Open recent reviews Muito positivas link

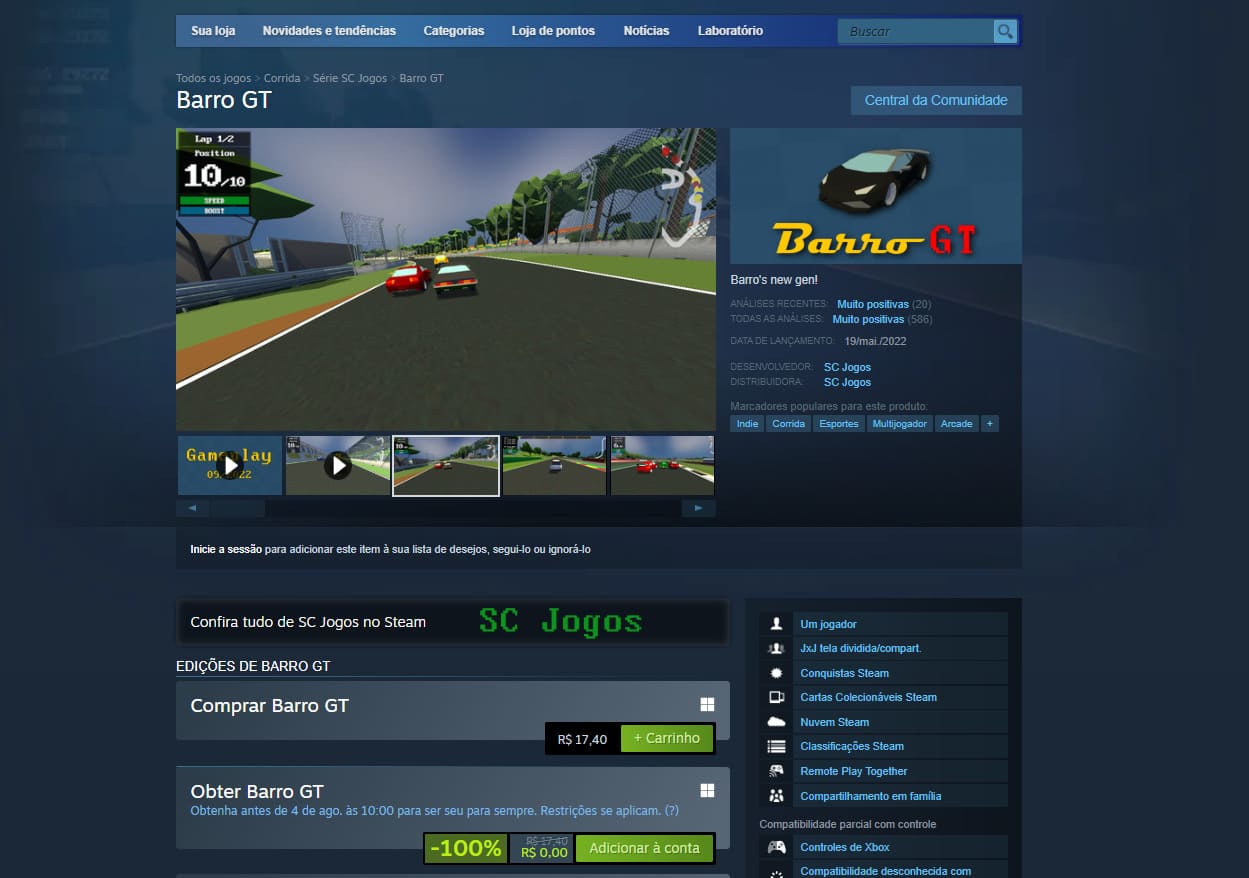tap(873, 304)
